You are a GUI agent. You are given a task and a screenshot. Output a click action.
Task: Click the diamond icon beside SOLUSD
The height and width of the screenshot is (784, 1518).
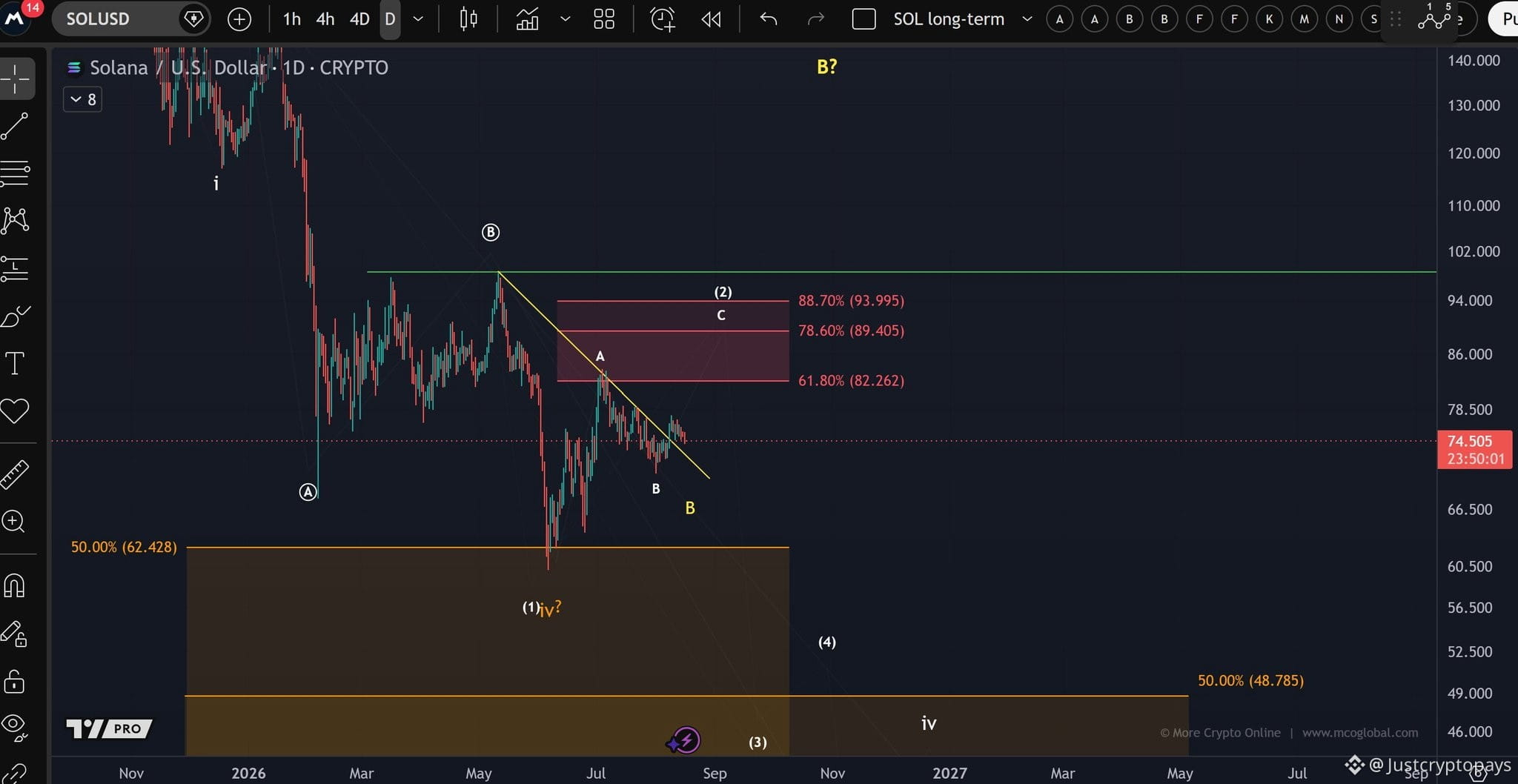(193, 19)
